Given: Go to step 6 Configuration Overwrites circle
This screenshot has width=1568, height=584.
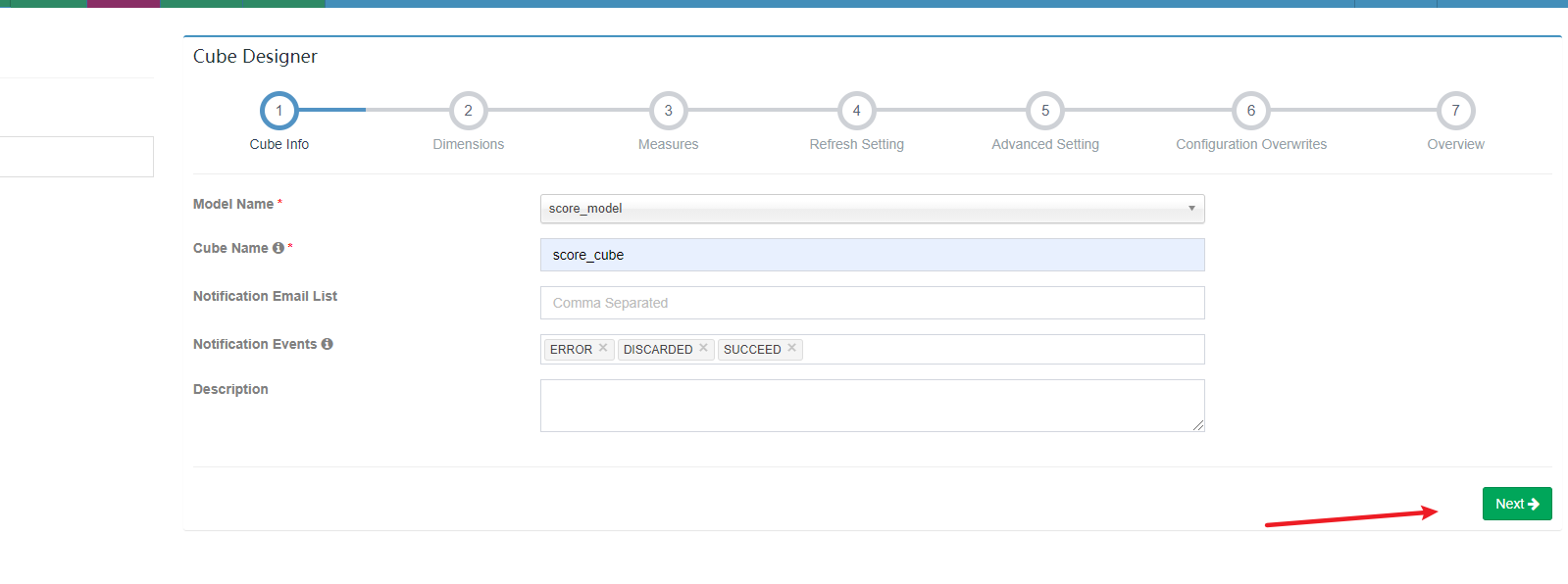Looking at the screenshot, I should click(1251, 111).
